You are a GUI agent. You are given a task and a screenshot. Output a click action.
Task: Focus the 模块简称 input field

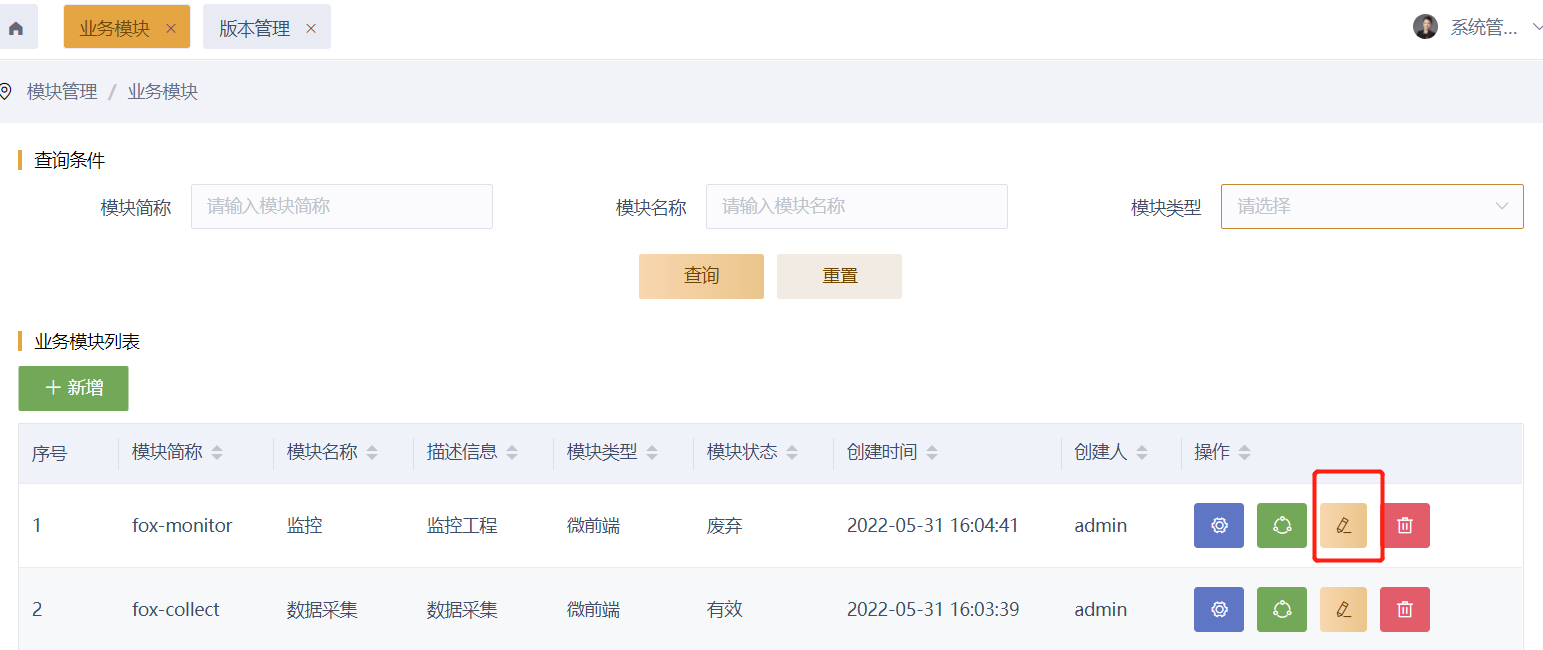point(341,206)
